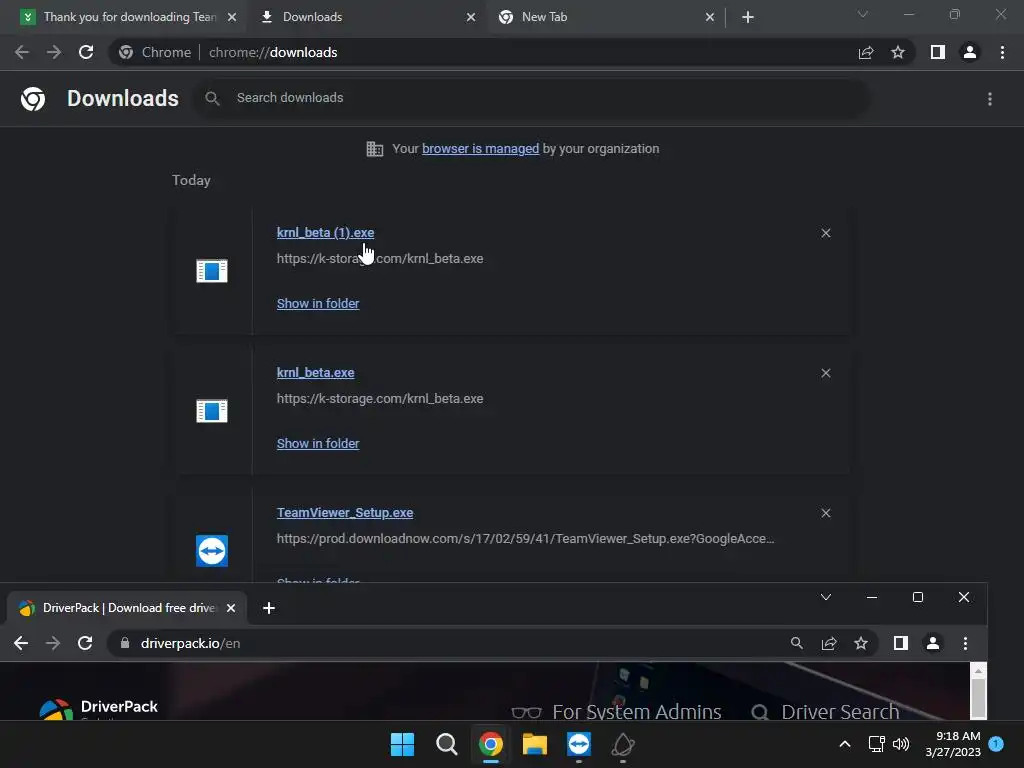View site info lock for driverpack.io

(x=125, y=643)
